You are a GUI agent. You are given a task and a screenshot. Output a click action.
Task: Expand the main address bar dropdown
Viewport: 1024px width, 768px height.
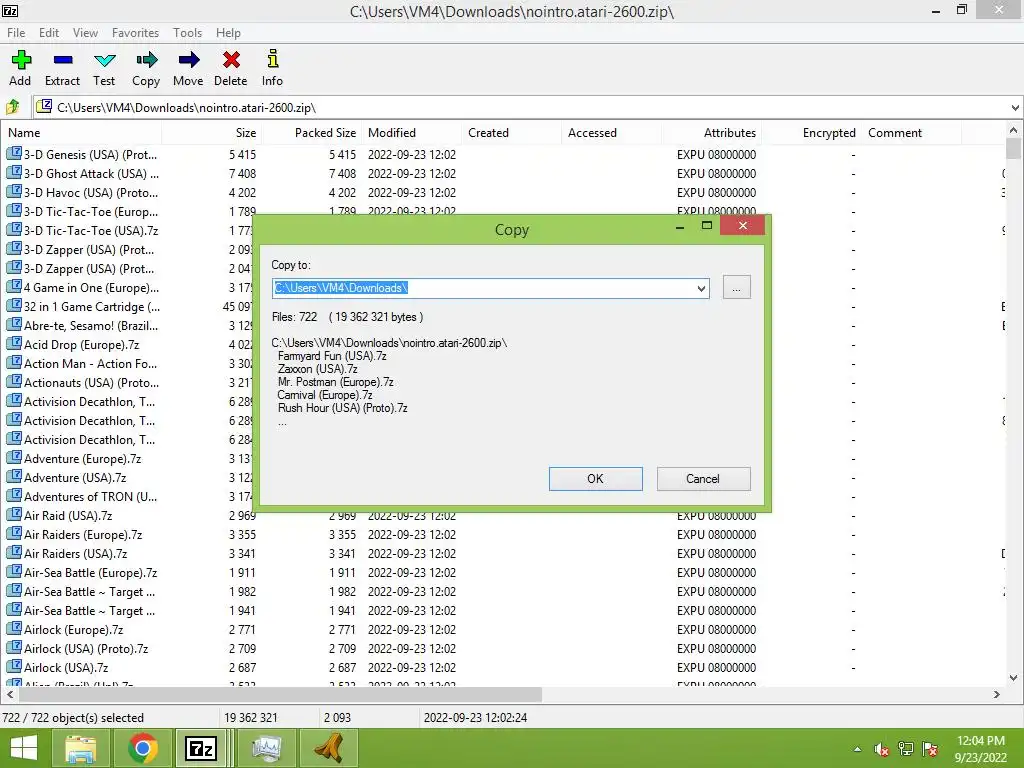[1015, 108]
